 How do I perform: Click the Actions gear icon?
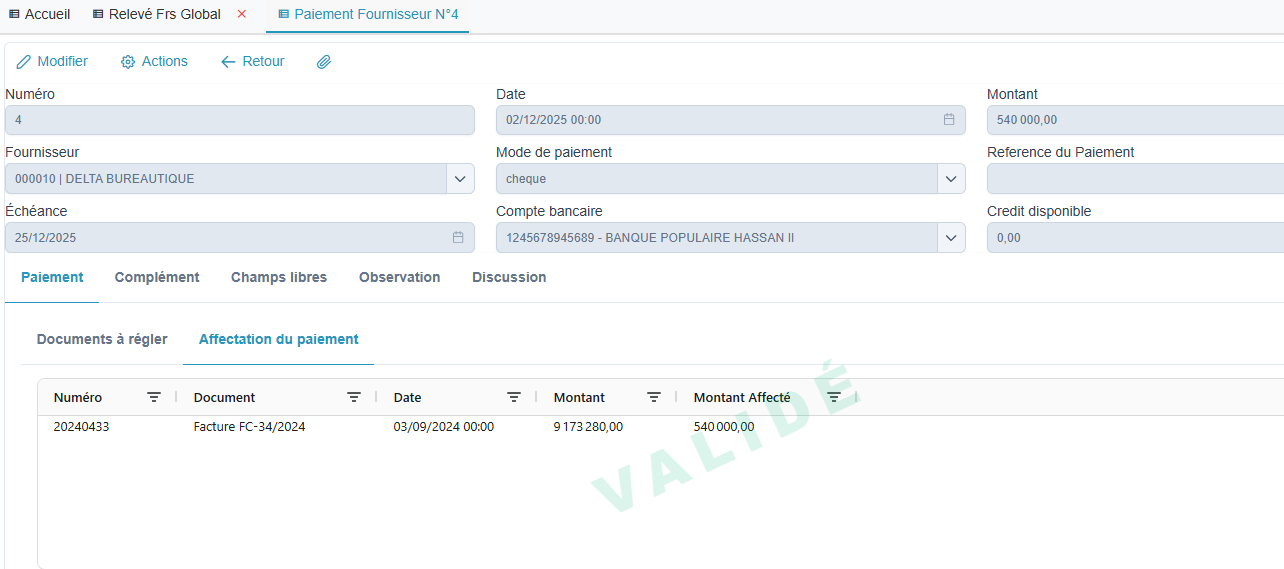click(x=128, y=62)
